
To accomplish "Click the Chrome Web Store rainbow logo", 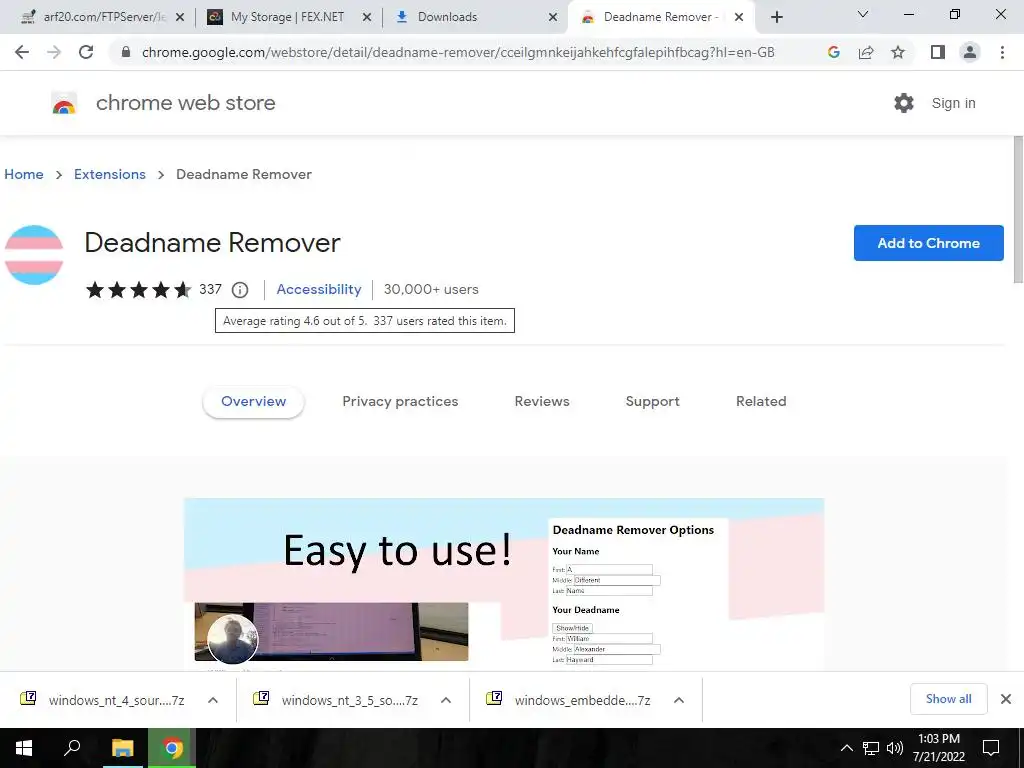I will (x=64, y=103).
